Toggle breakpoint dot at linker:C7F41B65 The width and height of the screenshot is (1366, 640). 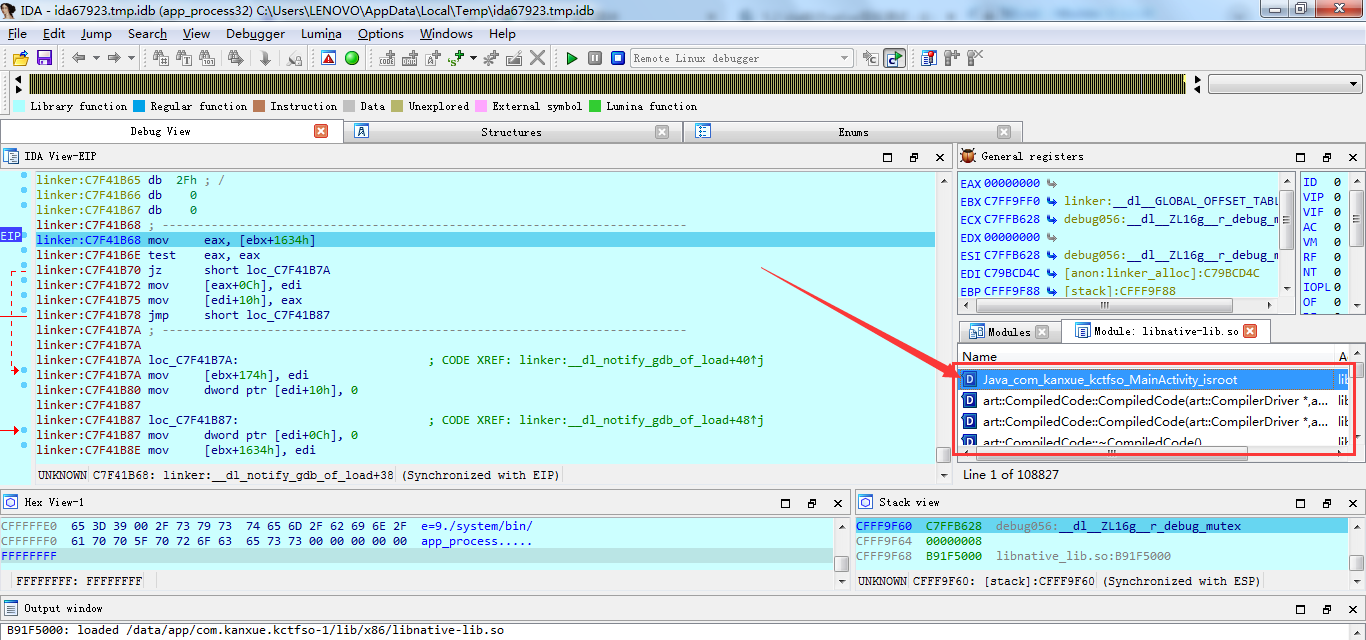click(x=23, y=175)
